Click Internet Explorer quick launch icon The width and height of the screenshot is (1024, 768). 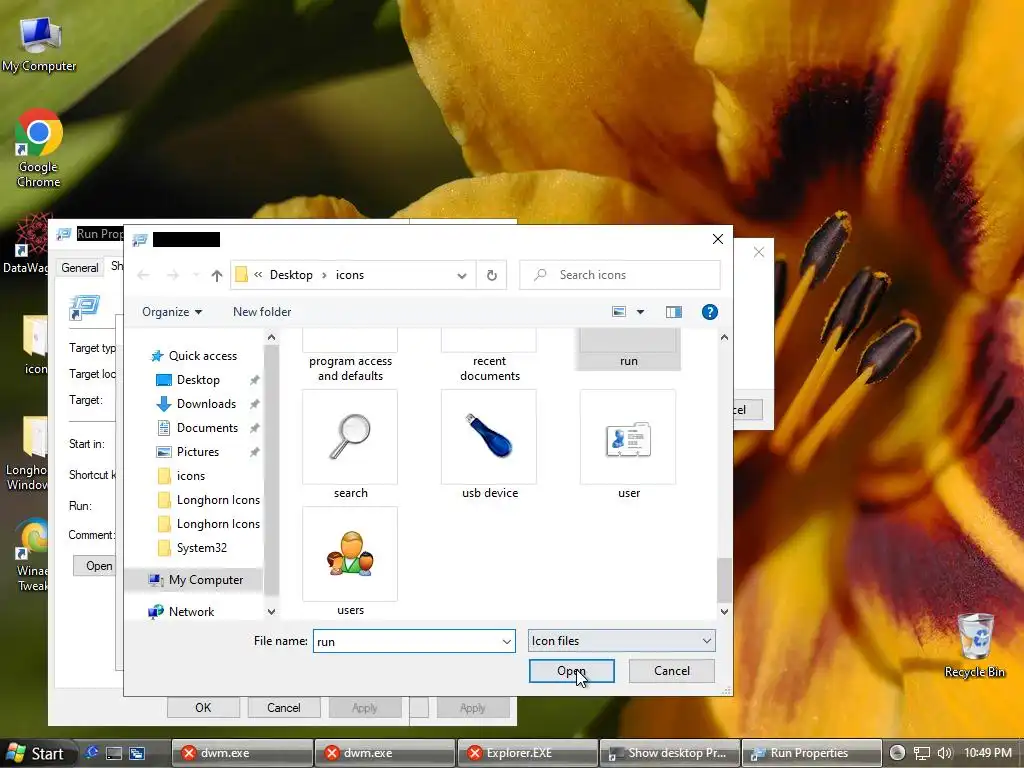91,753
